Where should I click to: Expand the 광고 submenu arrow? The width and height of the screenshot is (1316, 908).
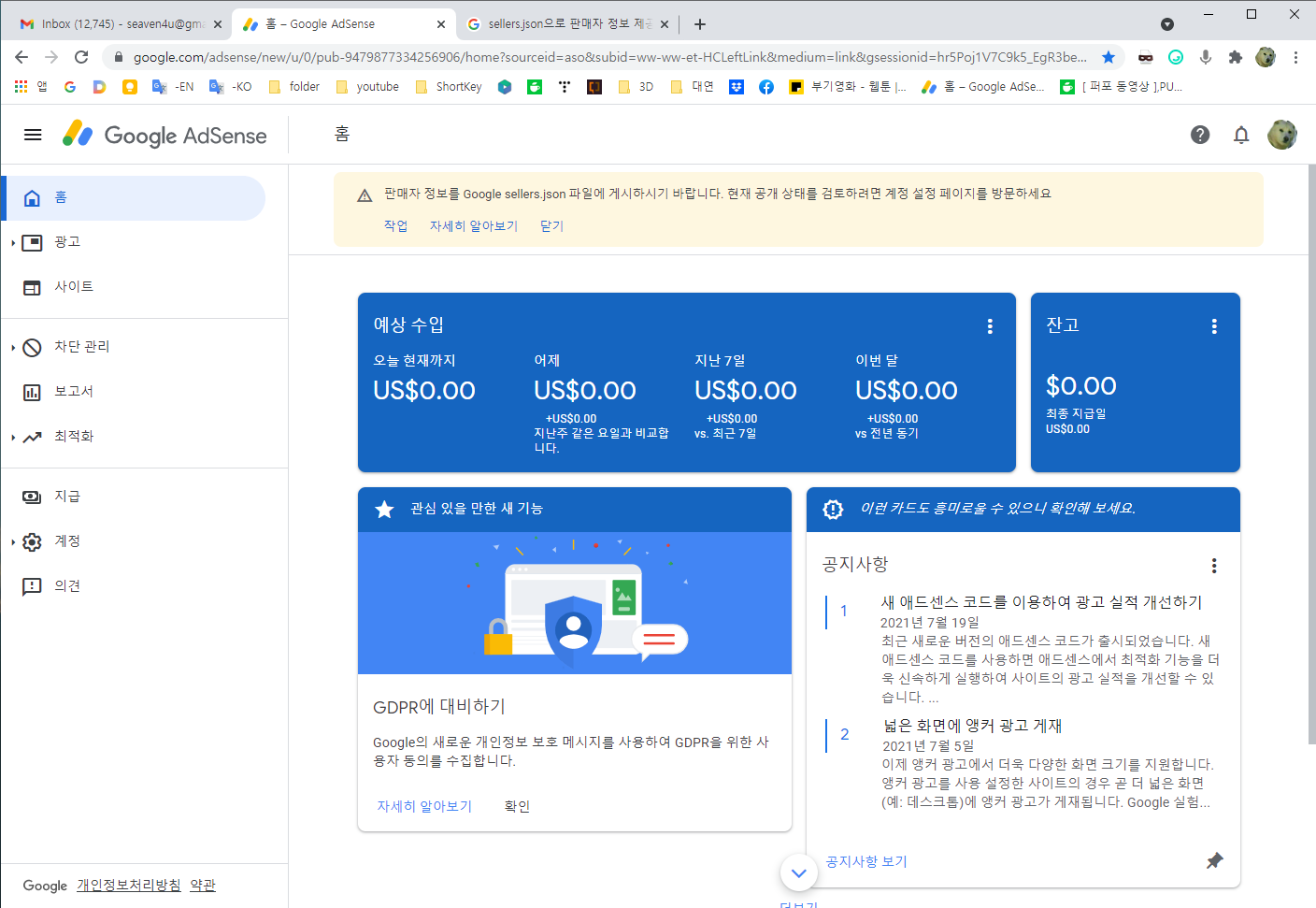click(13, 243)
